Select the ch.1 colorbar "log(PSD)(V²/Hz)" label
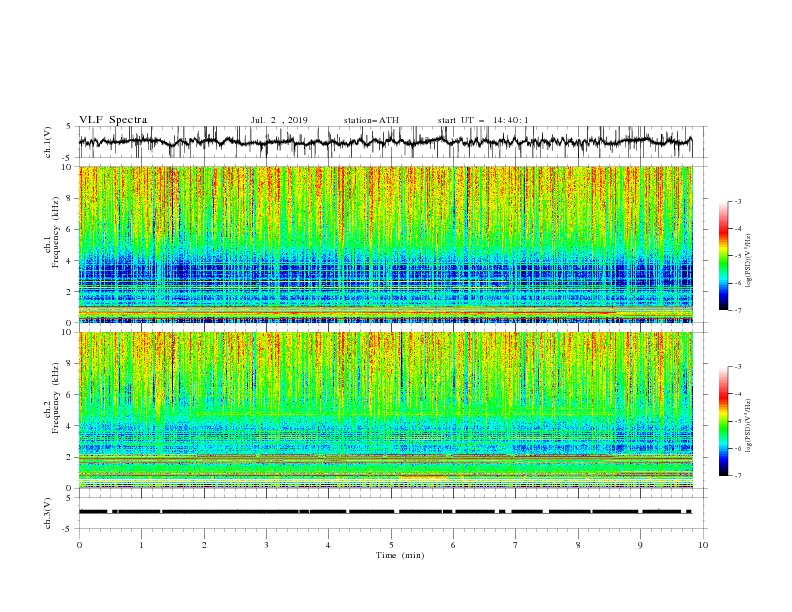Screen dimensions: 792x612 (x=748, y=261)
